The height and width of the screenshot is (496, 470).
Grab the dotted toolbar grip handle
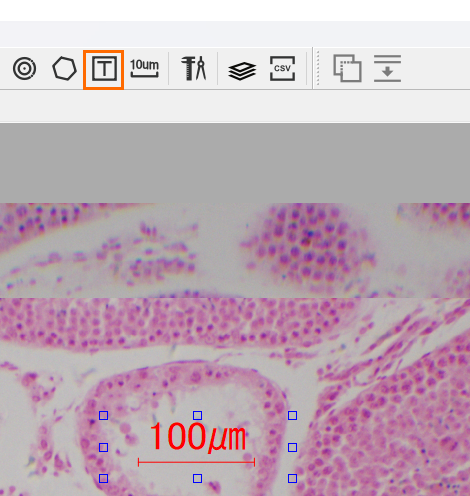point(318,68)
